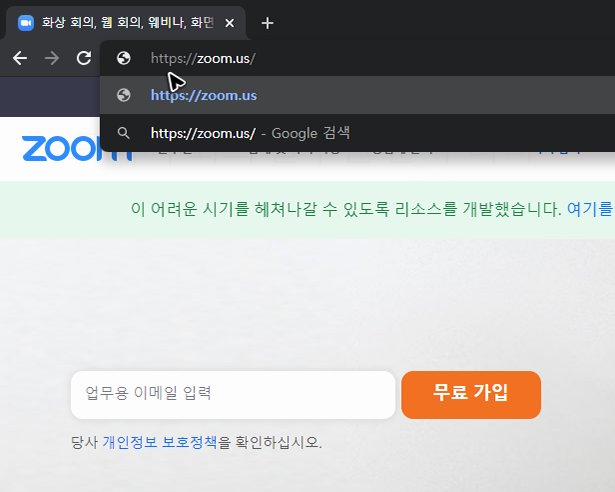Screen dimensions: 615x492
Task: Click magnifier icon in search suggestion
Action: (124, 133)
